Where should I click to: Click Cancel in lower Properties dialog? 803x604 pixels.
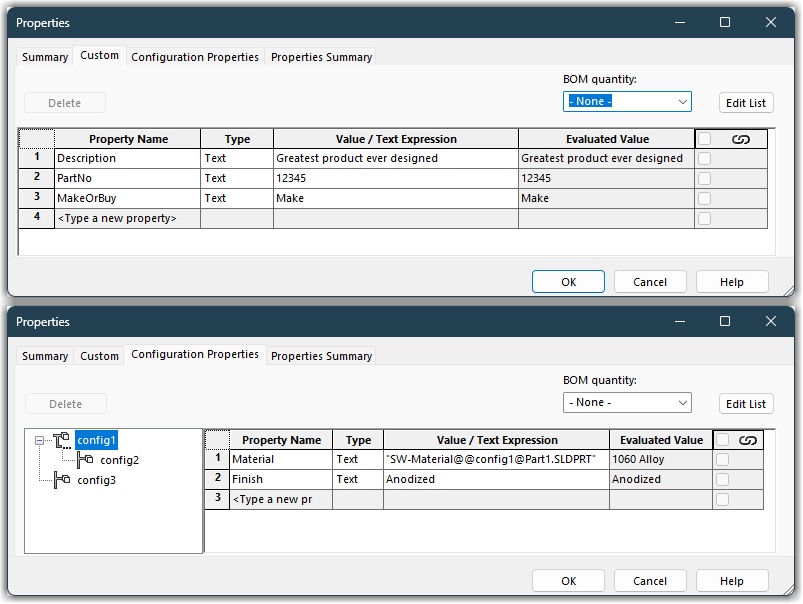pos(649,581)
